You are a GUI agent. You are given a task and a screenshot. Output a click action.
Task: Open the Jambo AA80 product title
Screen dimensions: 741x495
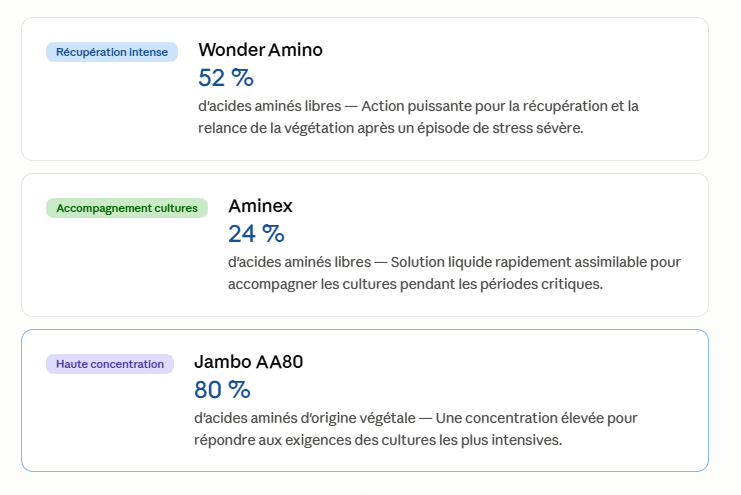tap(249, 362)
